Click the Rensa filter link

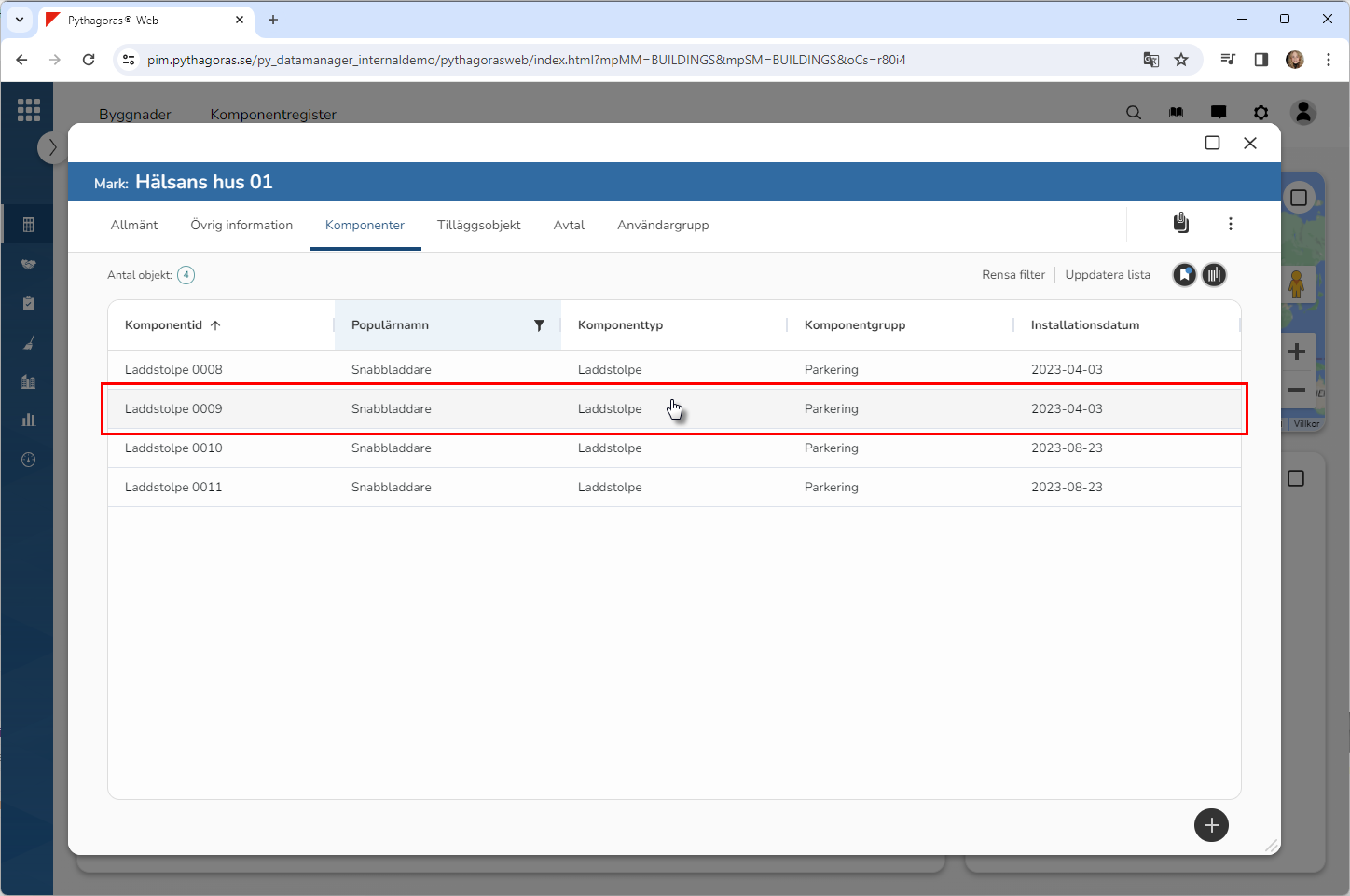(1012, 275)
